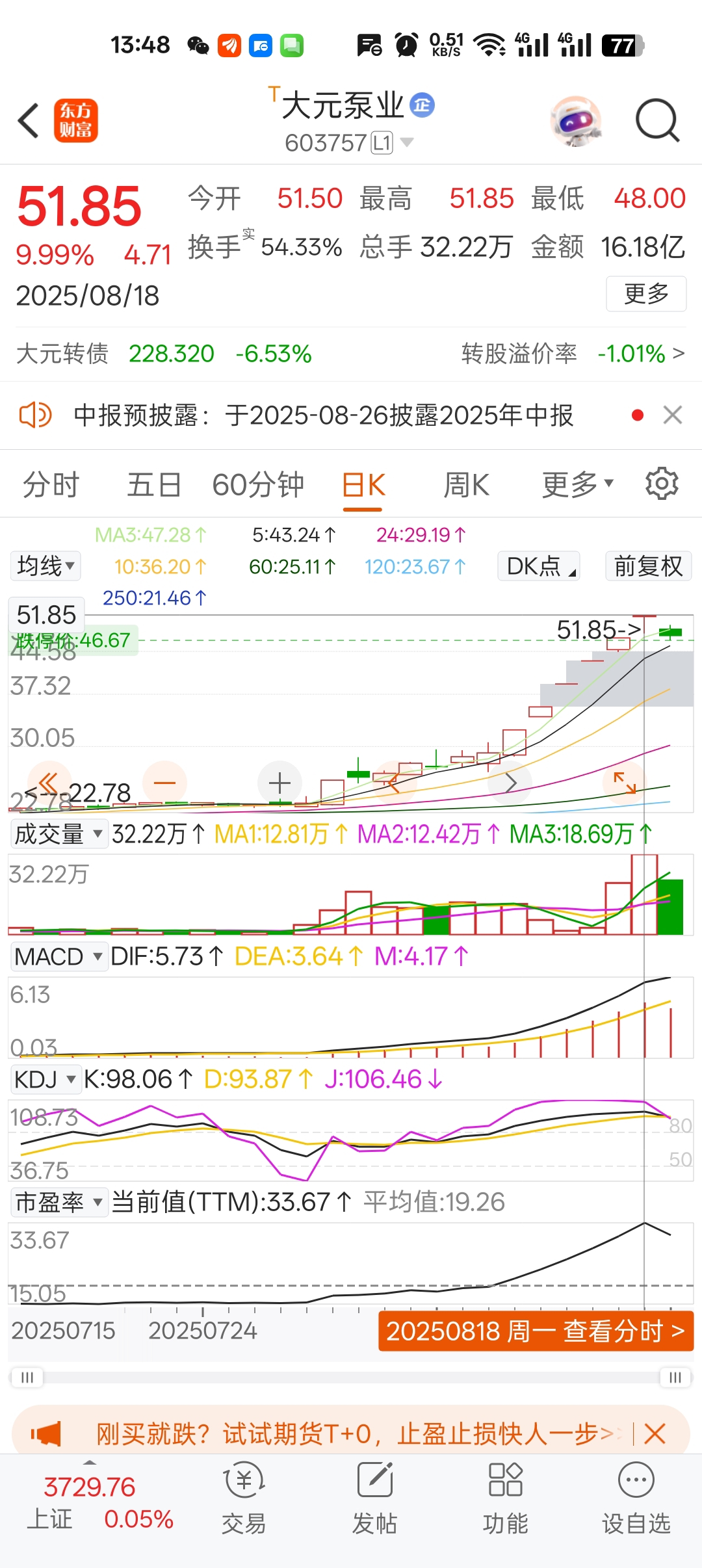Screen dimensions: 702x1568
Task: Open 转股溢价率 details arrow
Action: [678, 354]
